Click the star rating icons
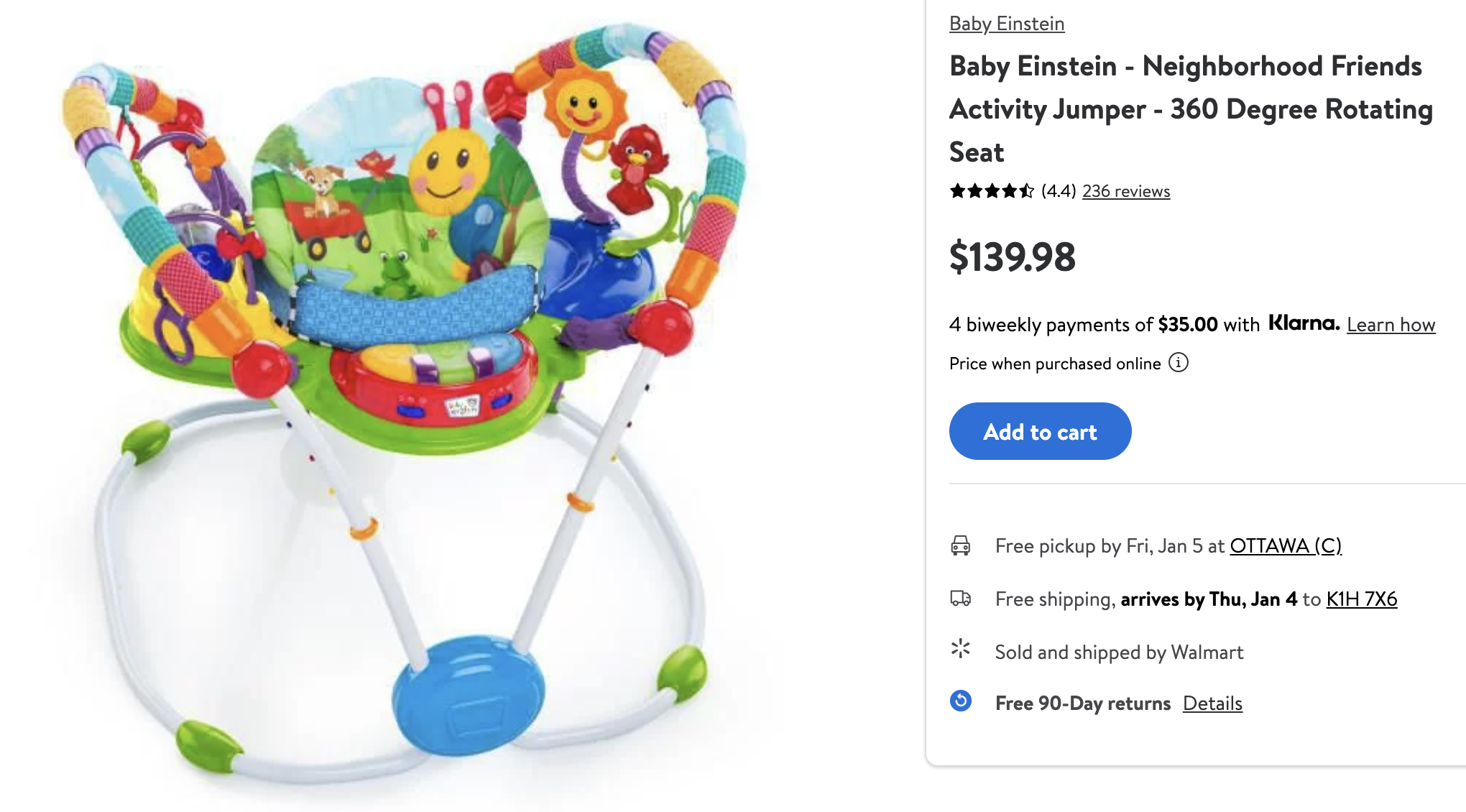The height and width of the screenshot is (812, 1466). [x=991, y=191]
